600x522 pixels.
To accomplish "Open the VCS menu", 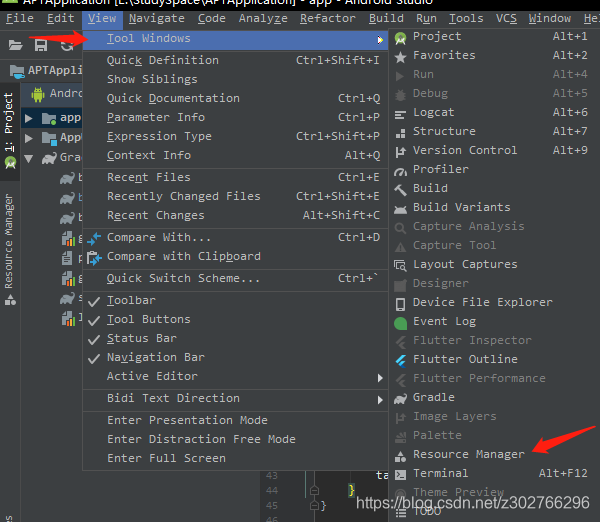I will [x=506, y=18].
